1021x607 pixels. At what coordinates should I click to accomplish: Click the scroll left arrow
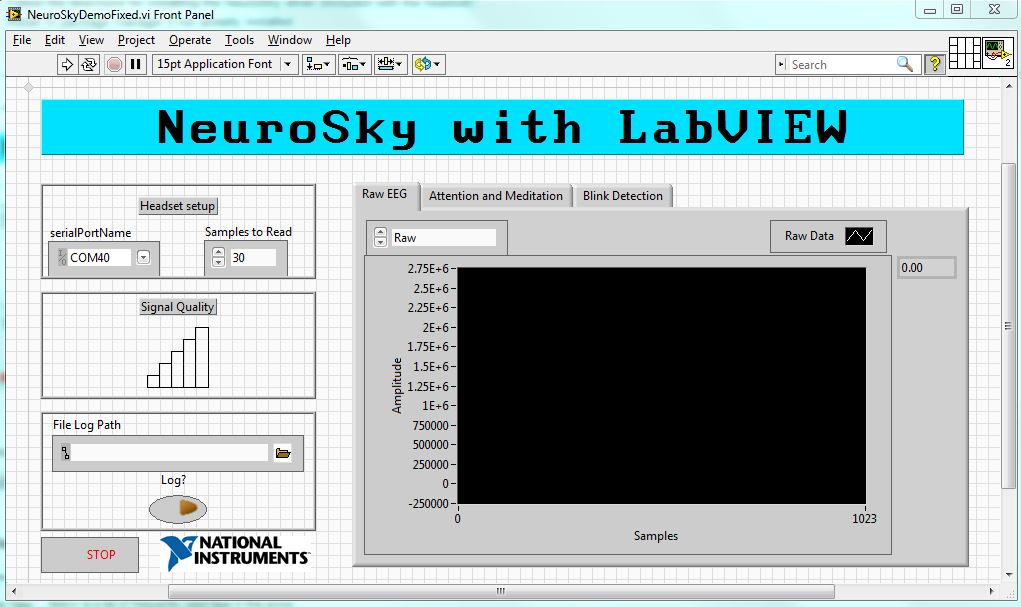pos(14,591)
